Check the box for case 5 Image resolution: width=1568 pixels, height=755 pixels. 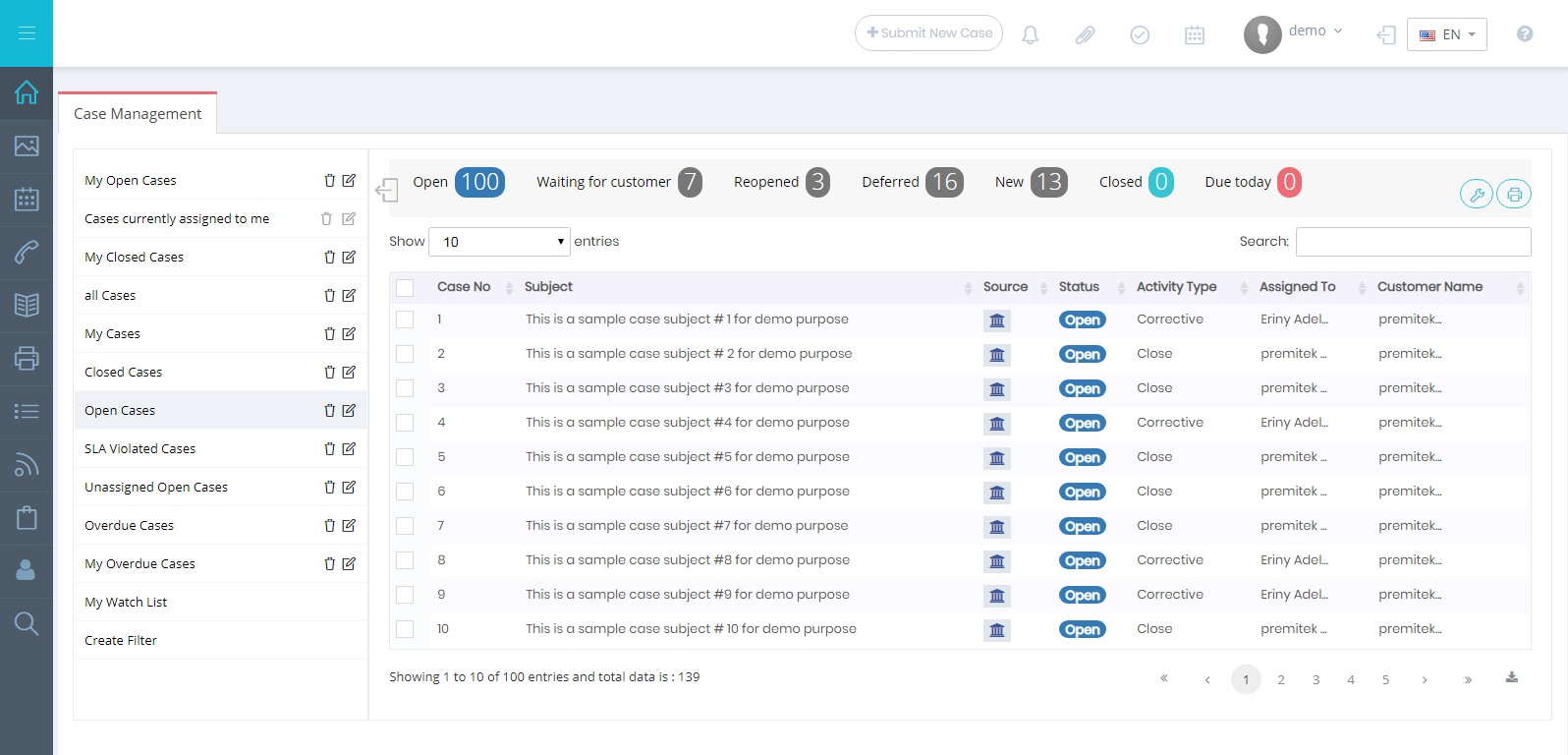(405, 457)
